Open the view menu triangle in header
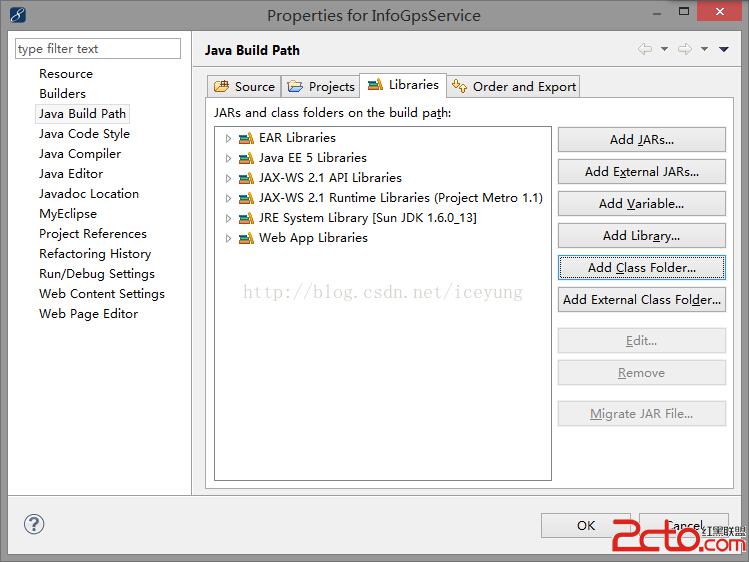 pyautogui.click(x=724, y=49)
